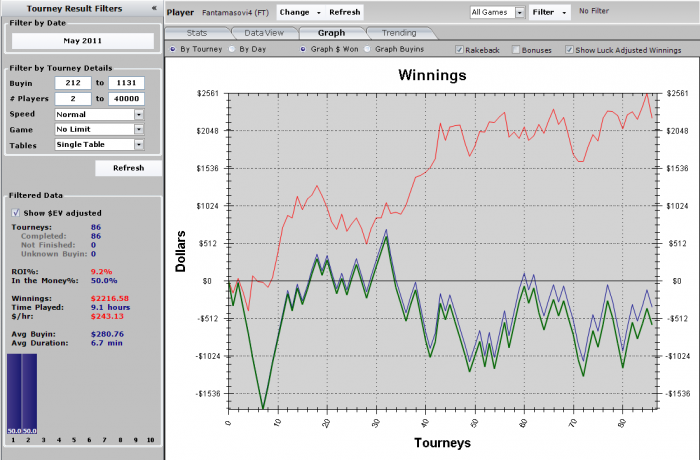Switch to the Trending tab
The width and height of the screenshot is (700, 460).
point(399,33)
